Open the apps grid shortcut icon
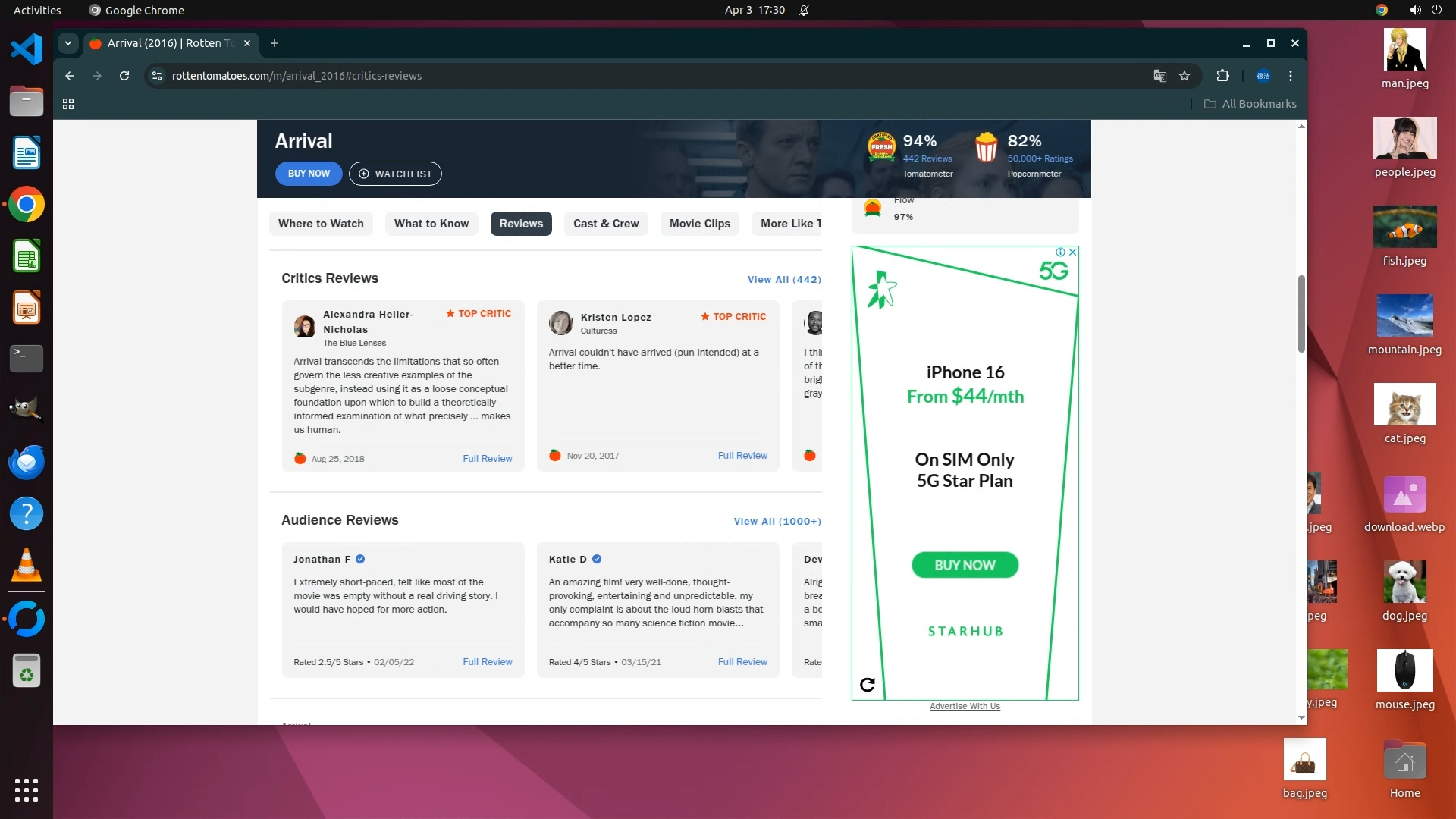Image resolution: width=1456 pixels, height=819 pixels. tap(68, 104)
